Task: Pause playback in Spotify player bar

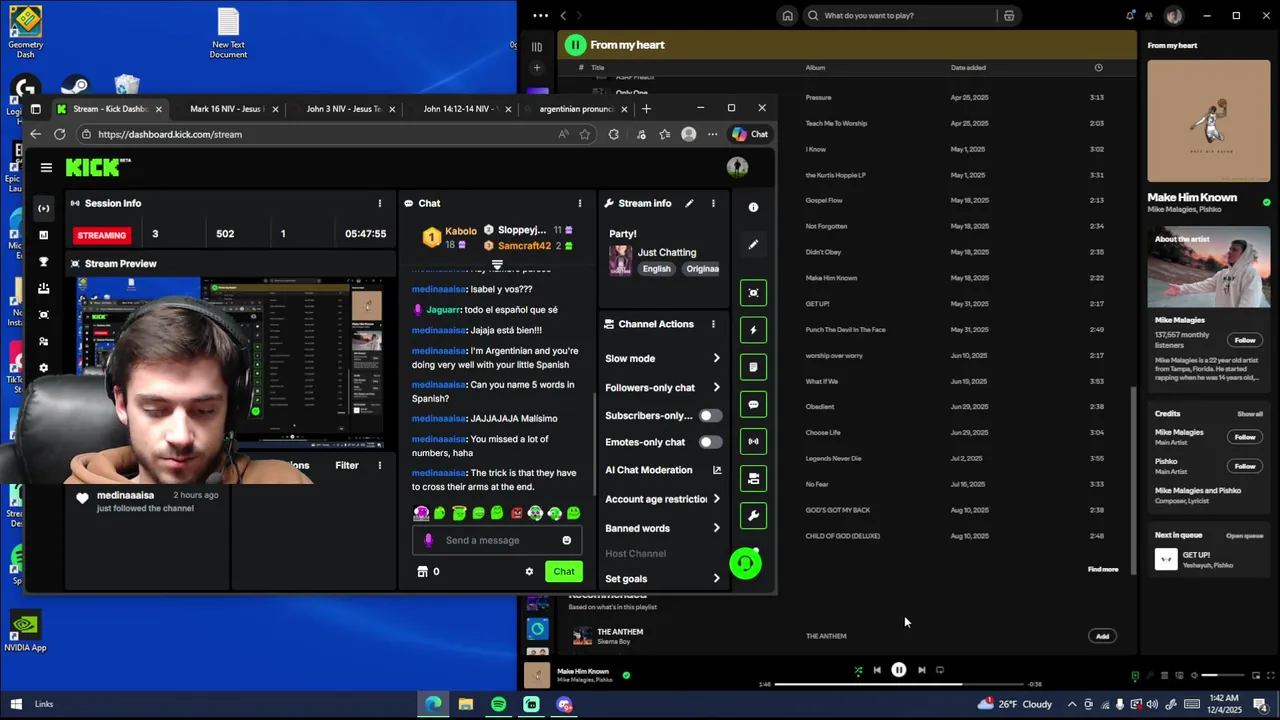Action: [x=899, y=670]
